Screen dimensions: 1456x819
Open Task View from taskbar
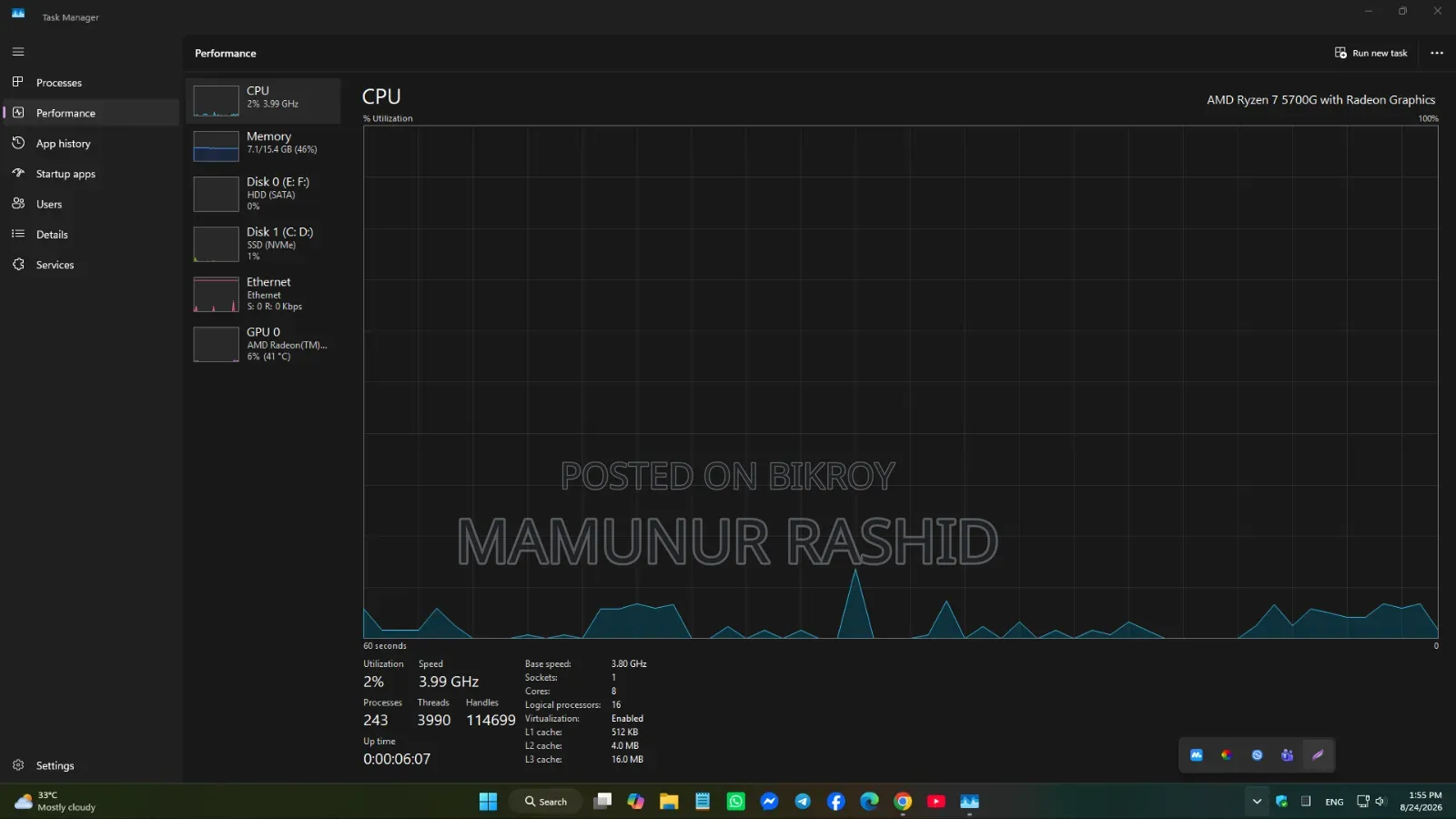point(602,802)
